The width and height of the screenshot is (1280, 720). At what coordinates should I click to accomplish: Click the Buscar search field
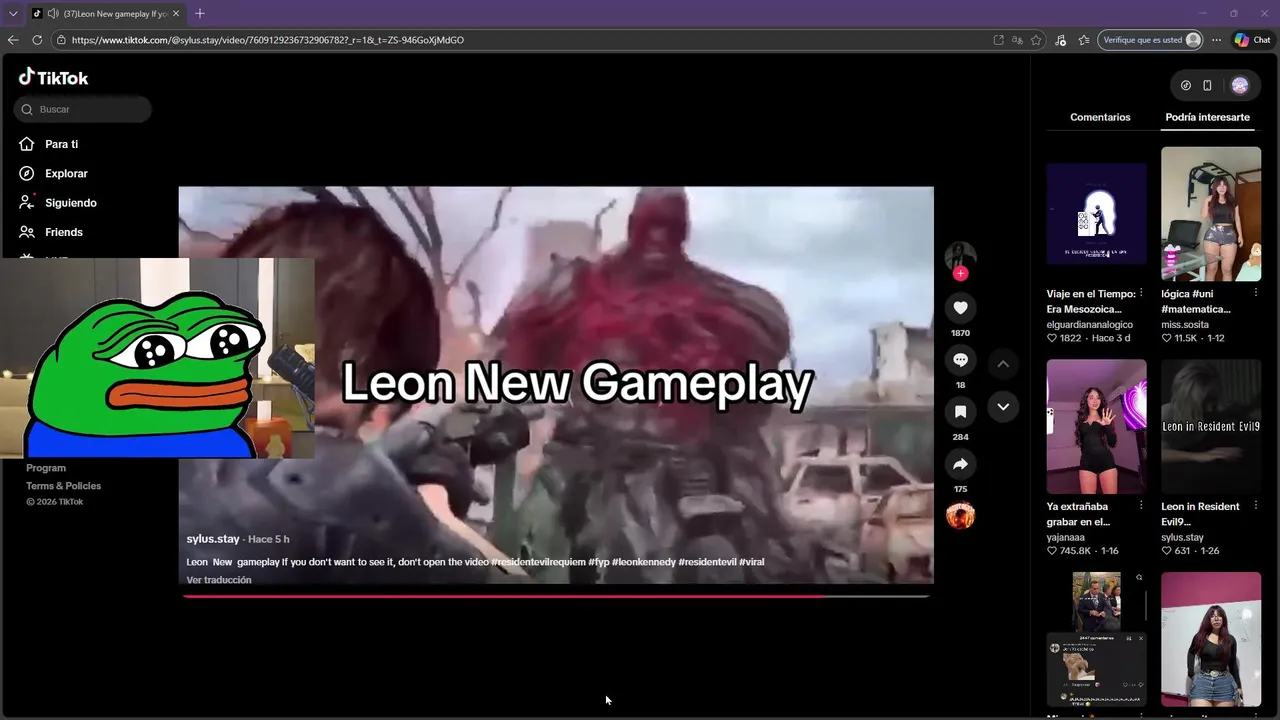click(x=83, y=109)
